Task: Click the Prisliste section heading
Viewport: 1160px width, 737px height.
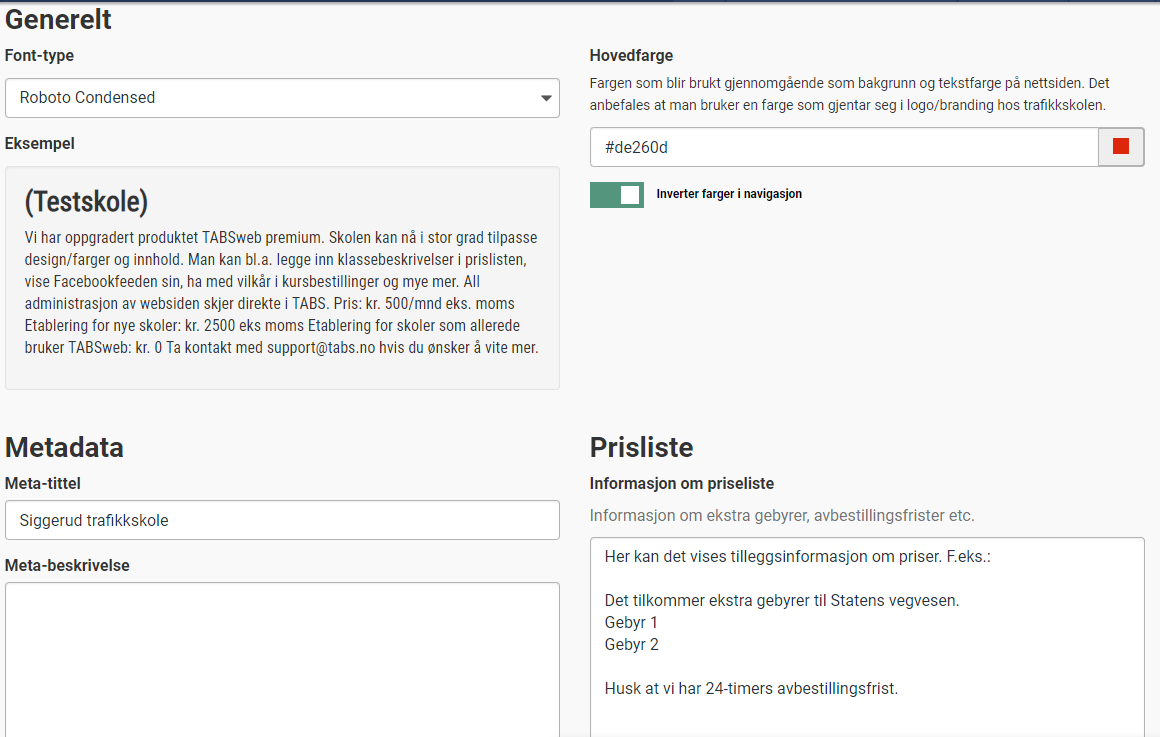Action: point(641,447)
